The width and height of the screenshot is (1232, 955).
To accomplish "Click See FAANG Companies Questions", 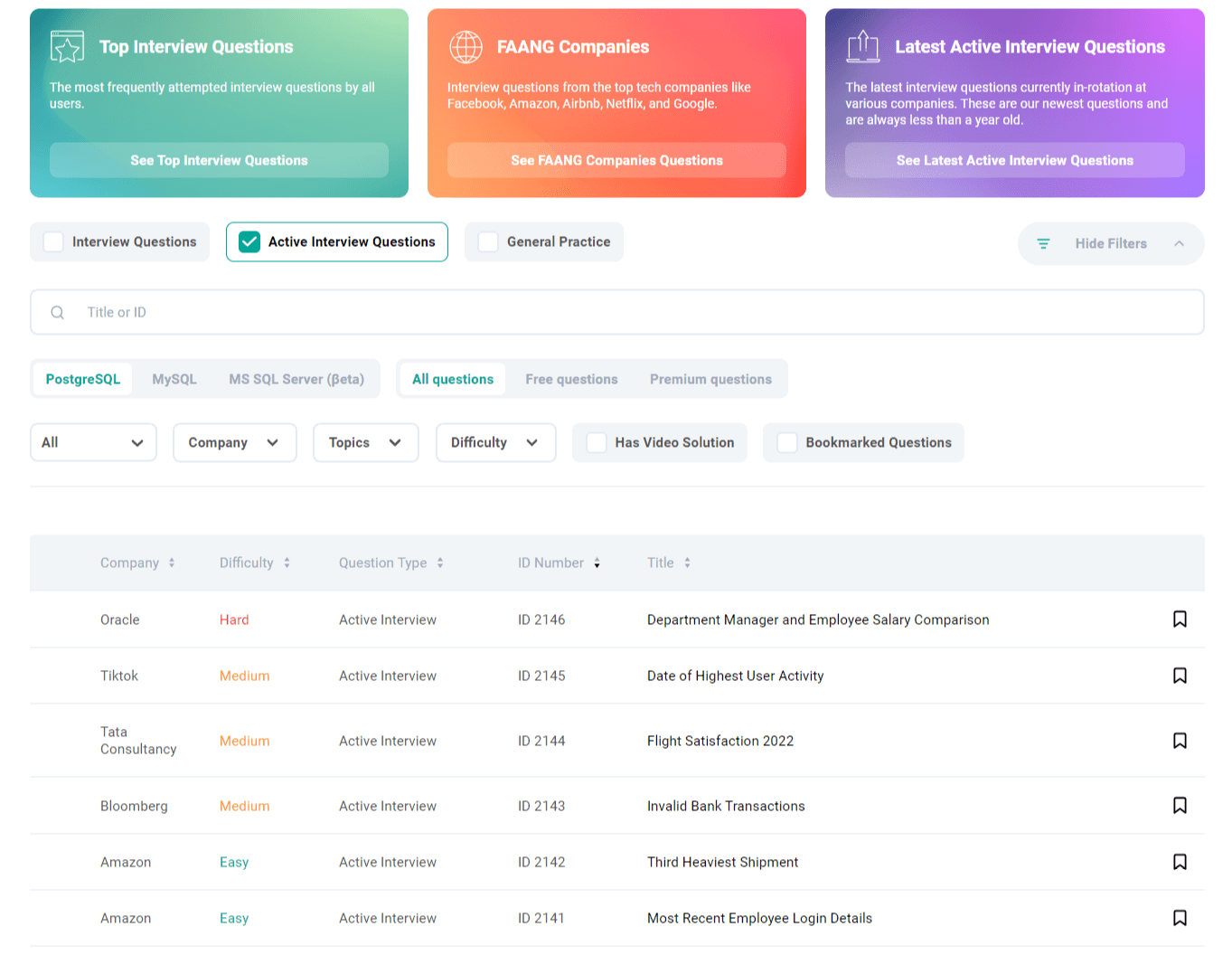I will pyautogui.click(x=616, y=160).
